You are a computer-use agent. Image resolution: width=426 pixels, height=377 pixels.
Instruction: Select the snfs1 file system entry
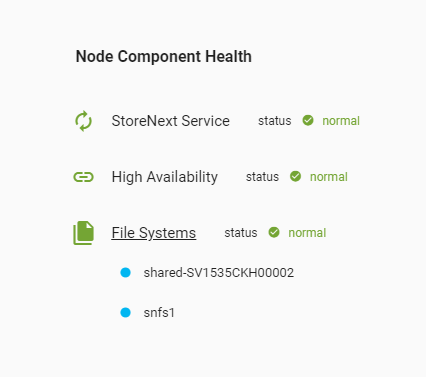pyautogui.click(x=159, y=313)
